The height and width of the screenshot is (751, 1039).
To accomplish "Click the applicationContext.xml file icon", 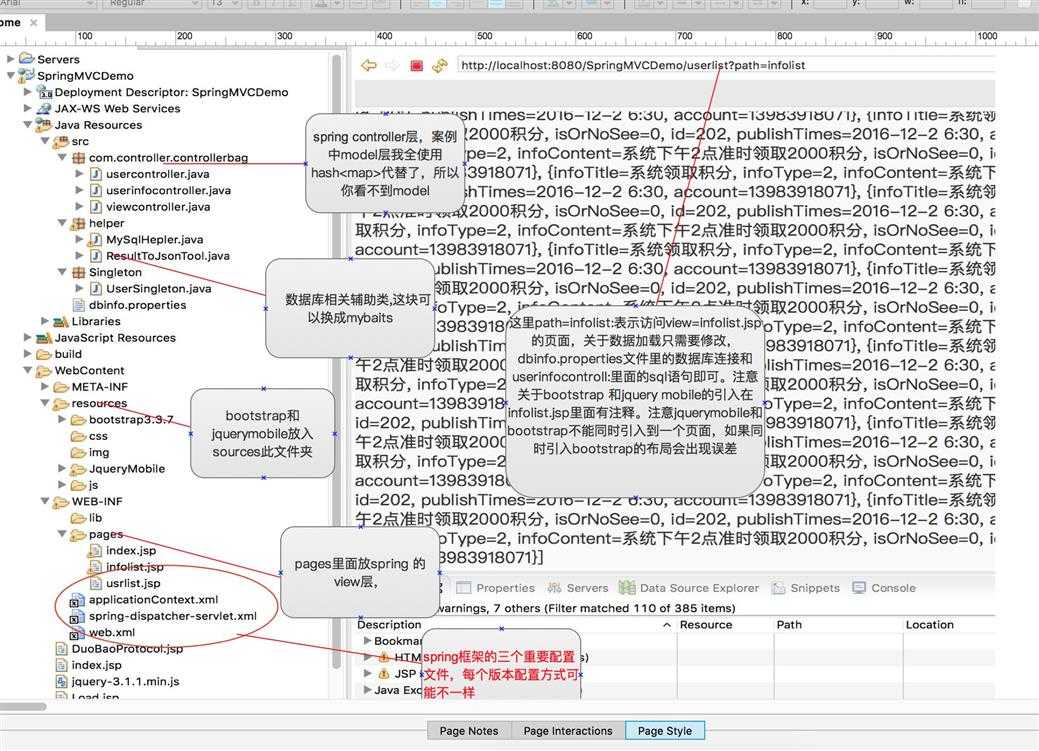I will click(x=77, y=601).
